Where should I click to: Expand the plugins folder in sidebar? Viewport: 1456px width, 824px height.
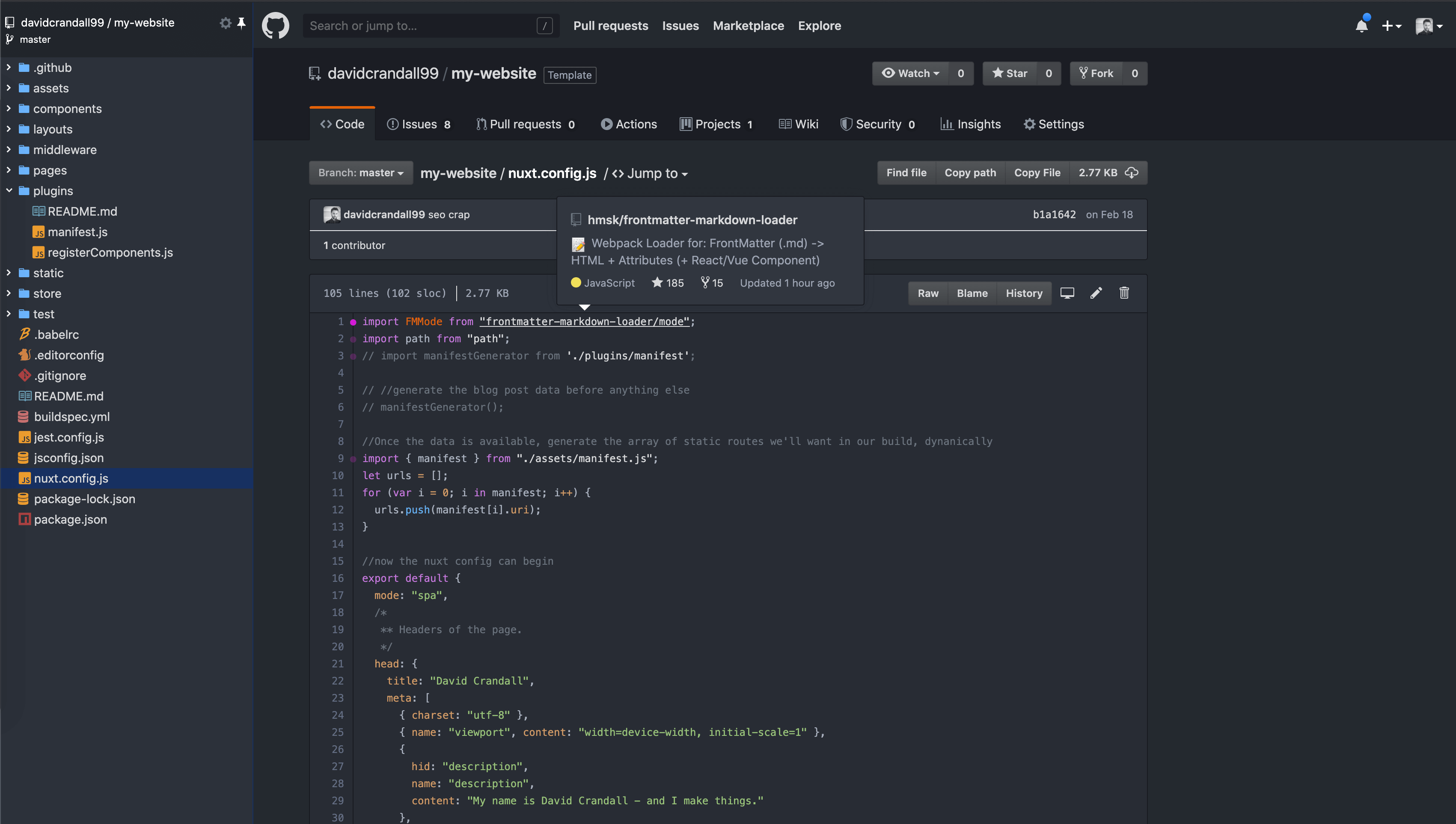pyautogui.click(x=8, y=190)
